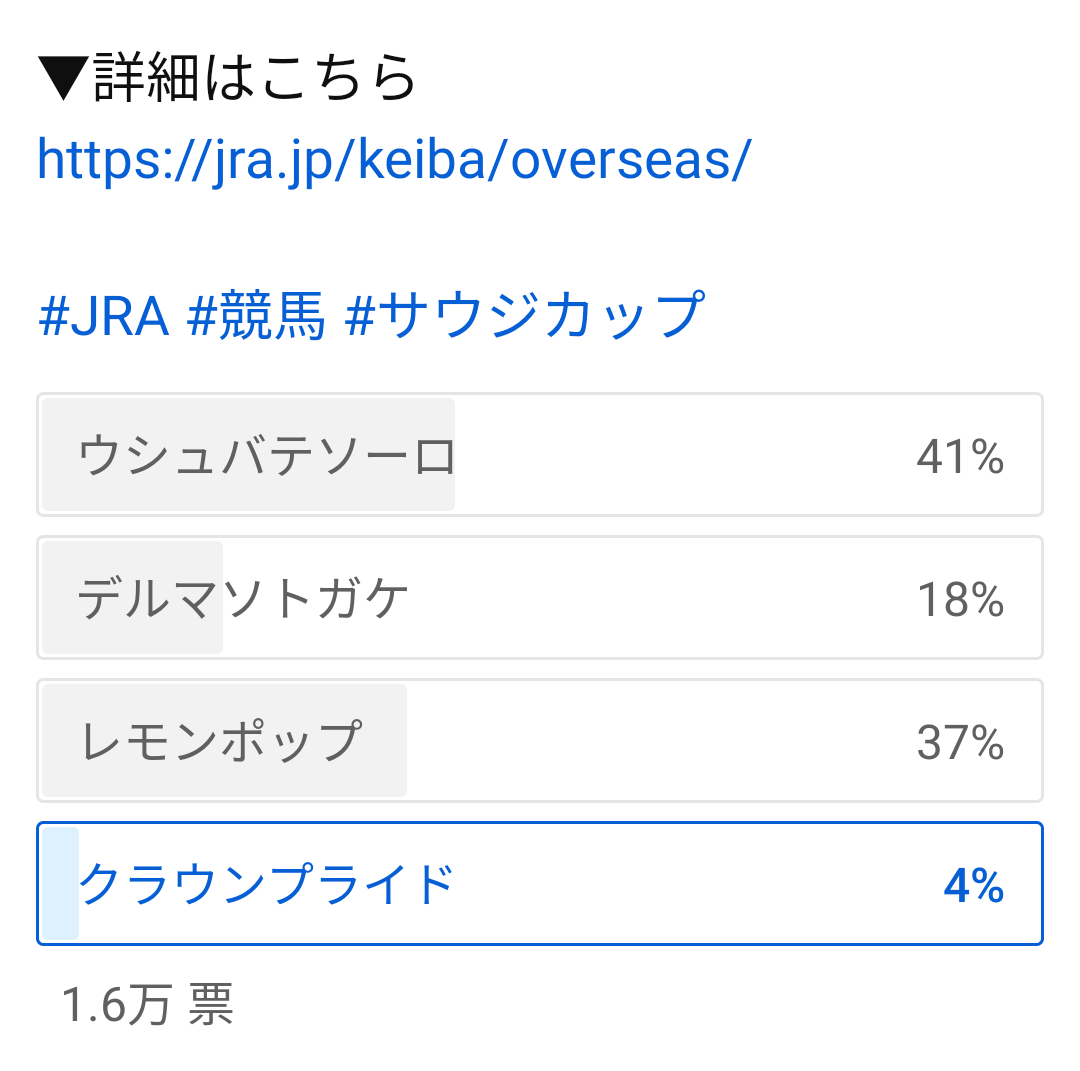Open the #JRA hashtag
This screenshot has width=1080, height=1071.
(x=103, y=316)
